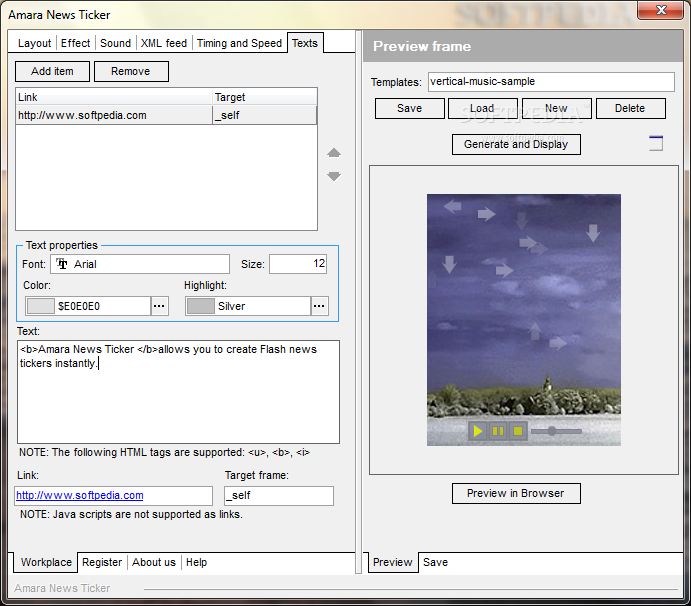Click the Silver highlight swatch
Image resolution: width=691 pixels, height=606 pixels.
point(201,306)
